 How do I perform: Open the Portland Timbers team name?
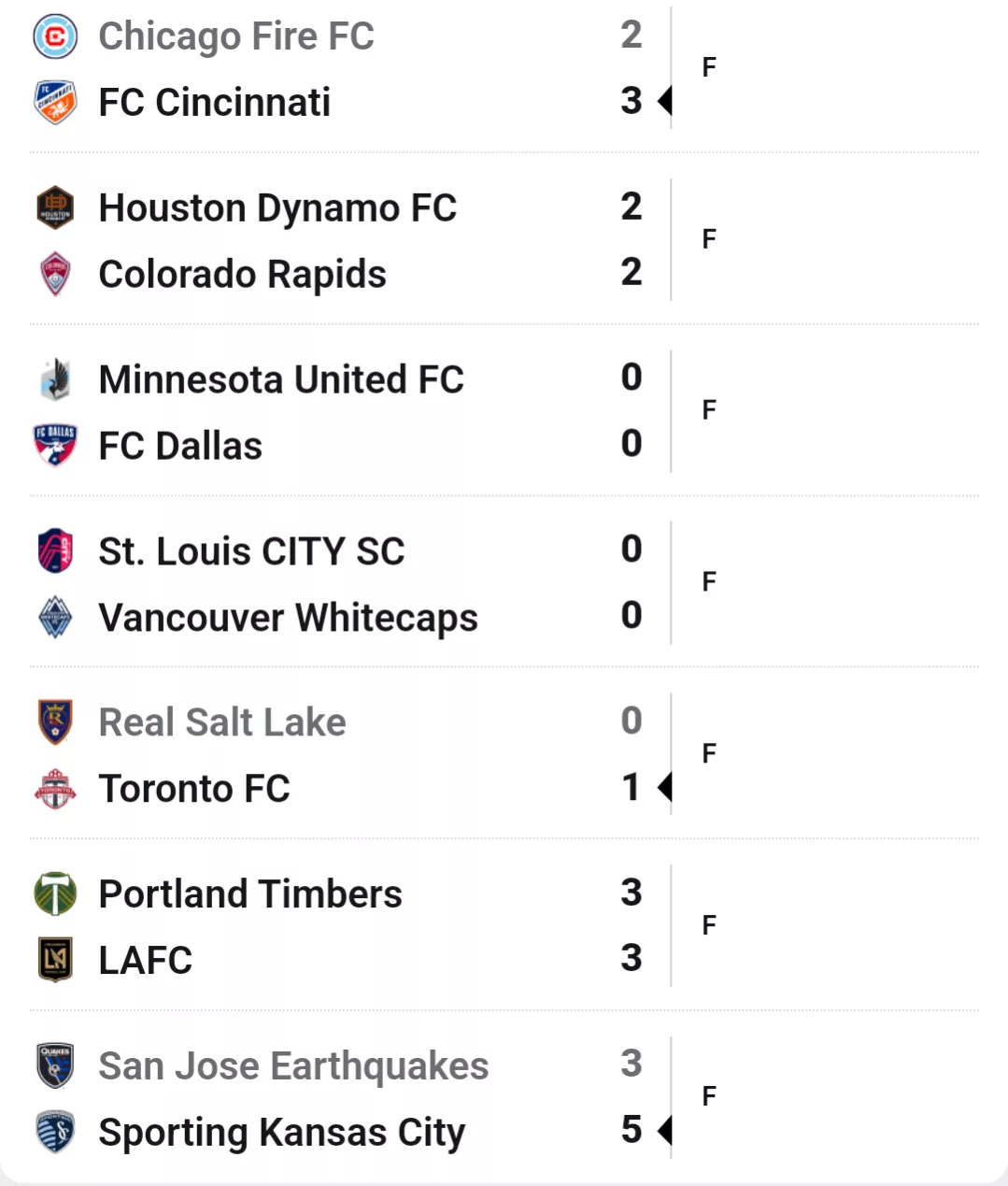pos(250,894)
